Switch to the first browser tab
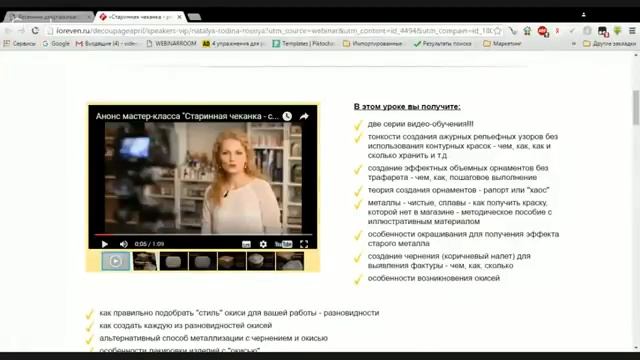 point(48,17)
